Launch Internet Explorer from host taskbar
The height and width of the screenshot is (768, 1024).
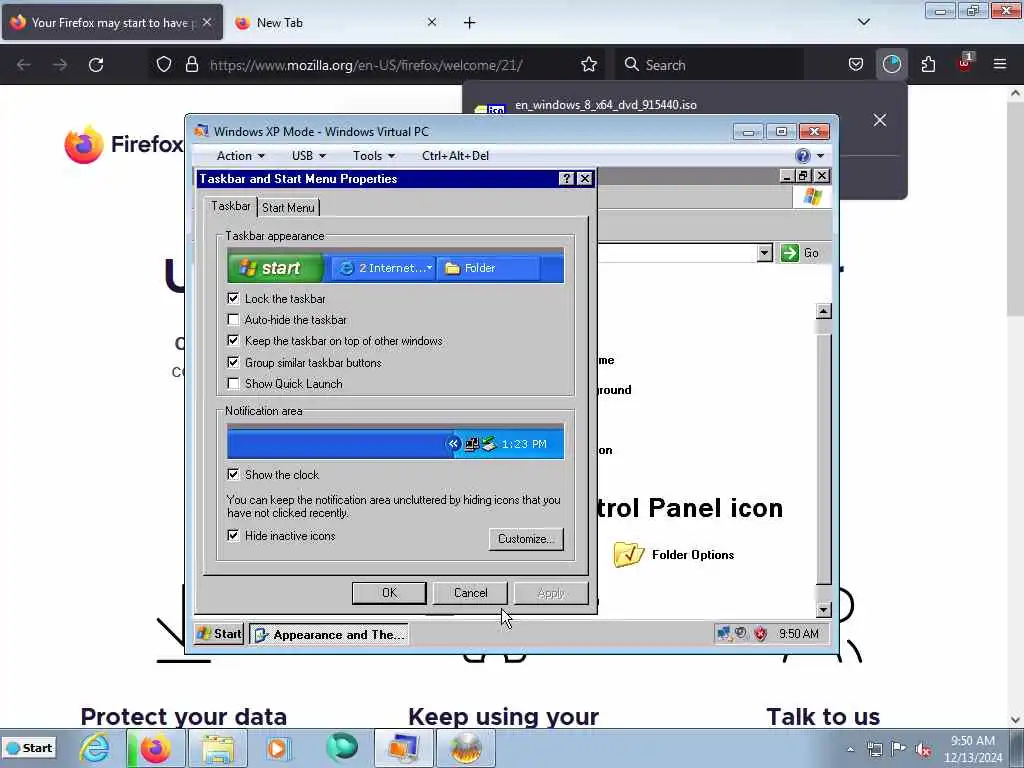[x=94, y=748]
